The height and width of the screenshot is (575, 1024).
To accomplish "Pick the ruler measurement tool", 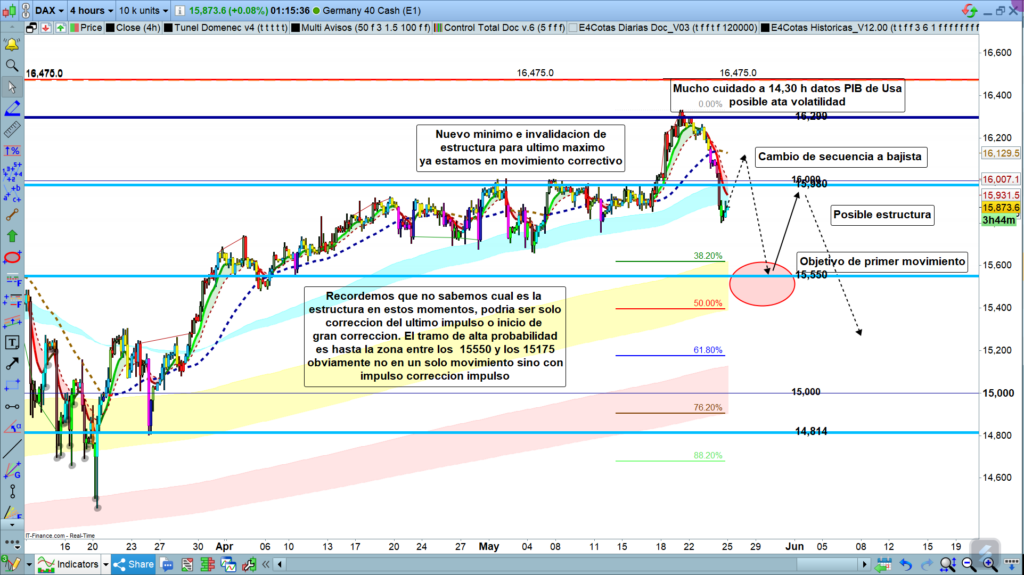I will coord(12,130).
